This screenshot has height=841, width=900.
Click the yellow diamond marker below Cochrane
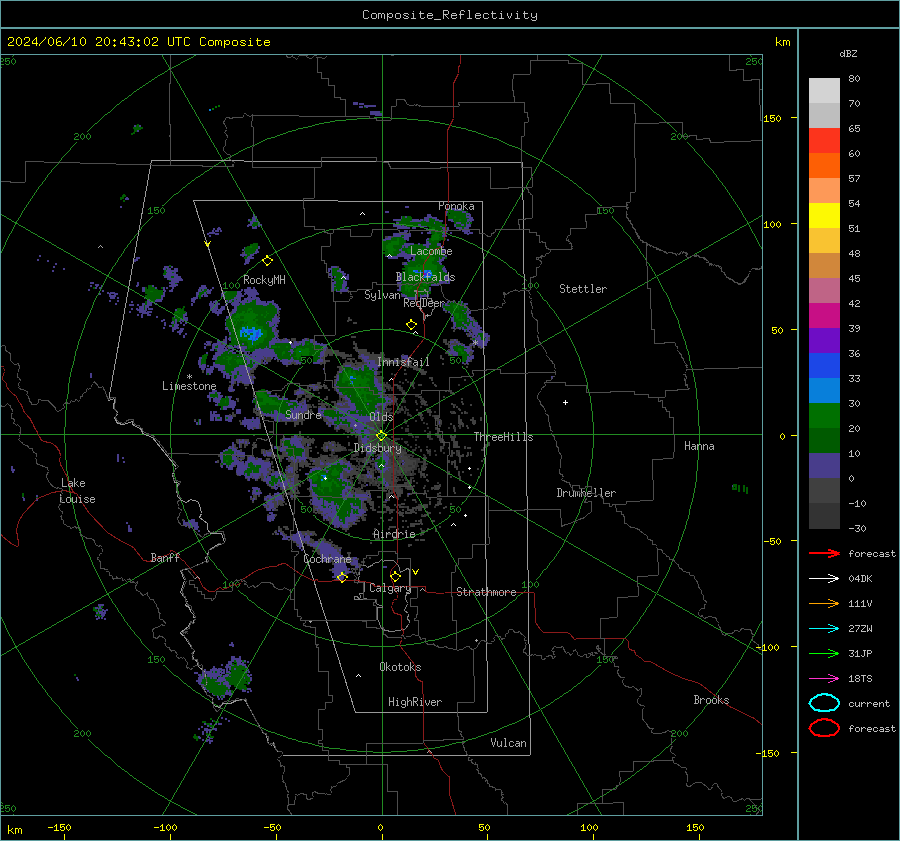coord(342,577)
